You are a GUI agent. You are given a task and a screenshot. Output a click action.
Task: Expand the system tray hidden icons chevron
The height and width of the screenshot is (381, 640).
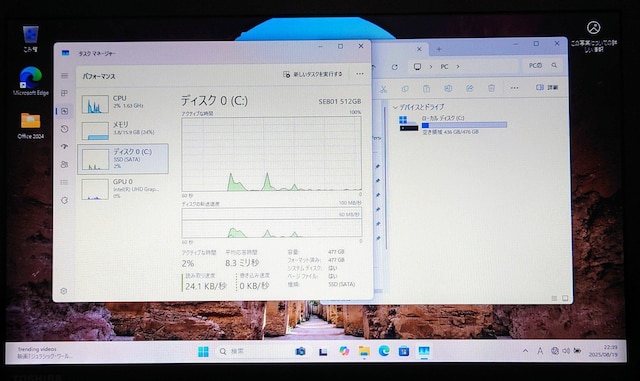pyautogui.click(x=525, y=351)
